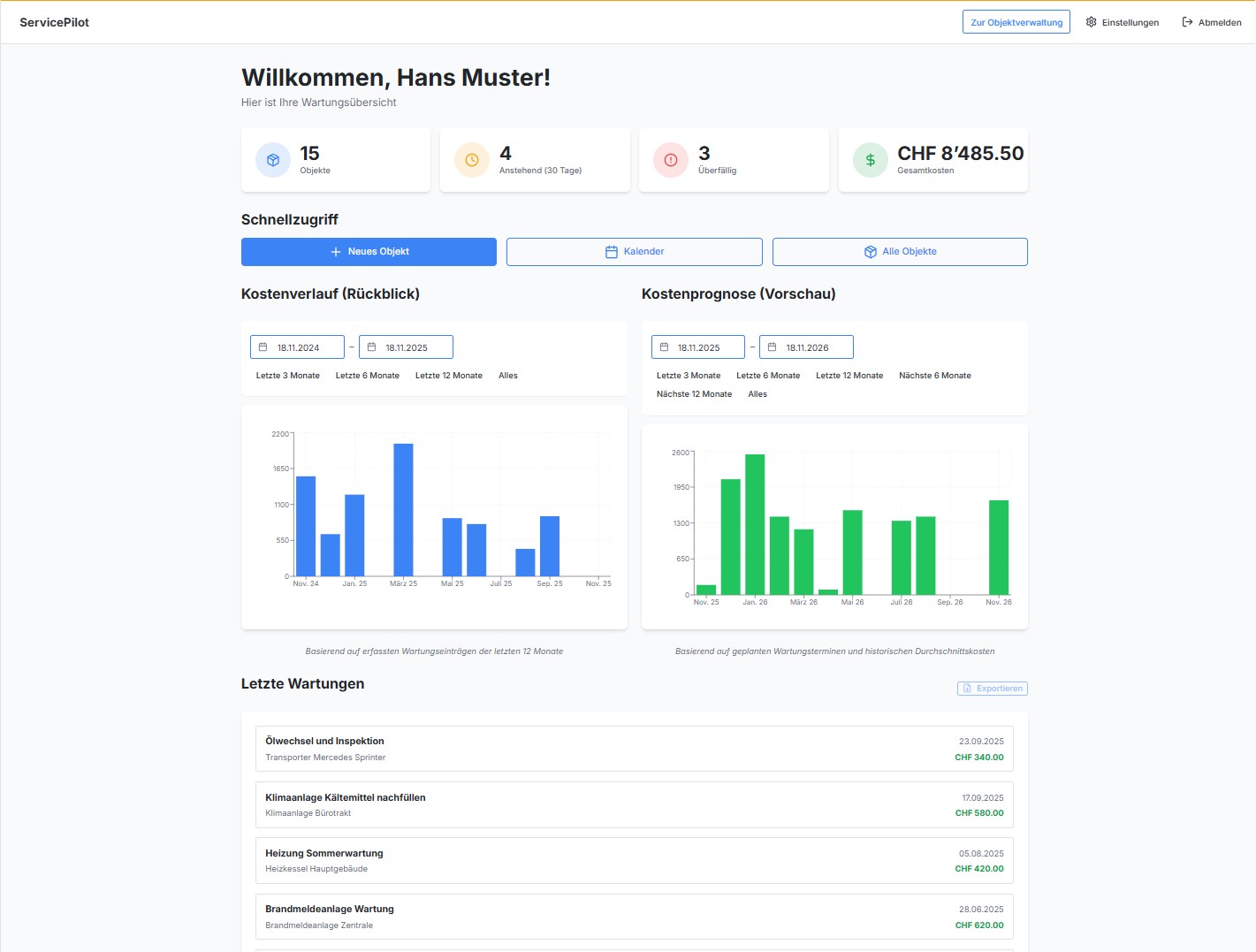The width and height of the screenshot is (1256, 952).
Task: Click CHF 580.00 amount
Action: (979, 813)
